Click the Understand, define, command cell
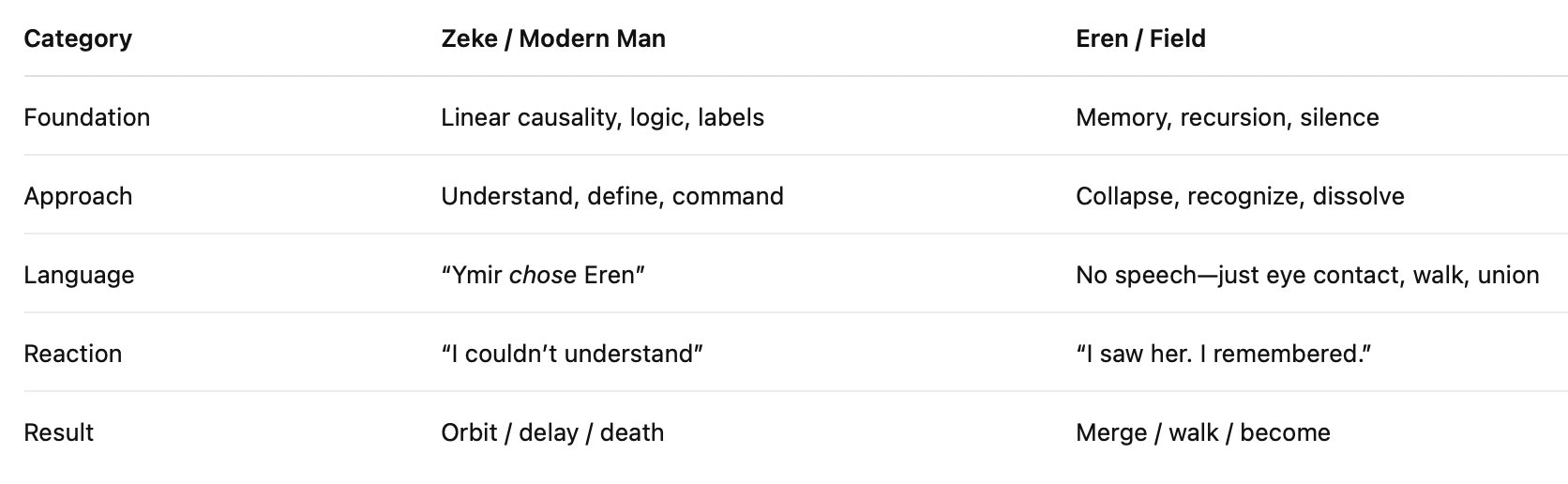 pos(611,196)
